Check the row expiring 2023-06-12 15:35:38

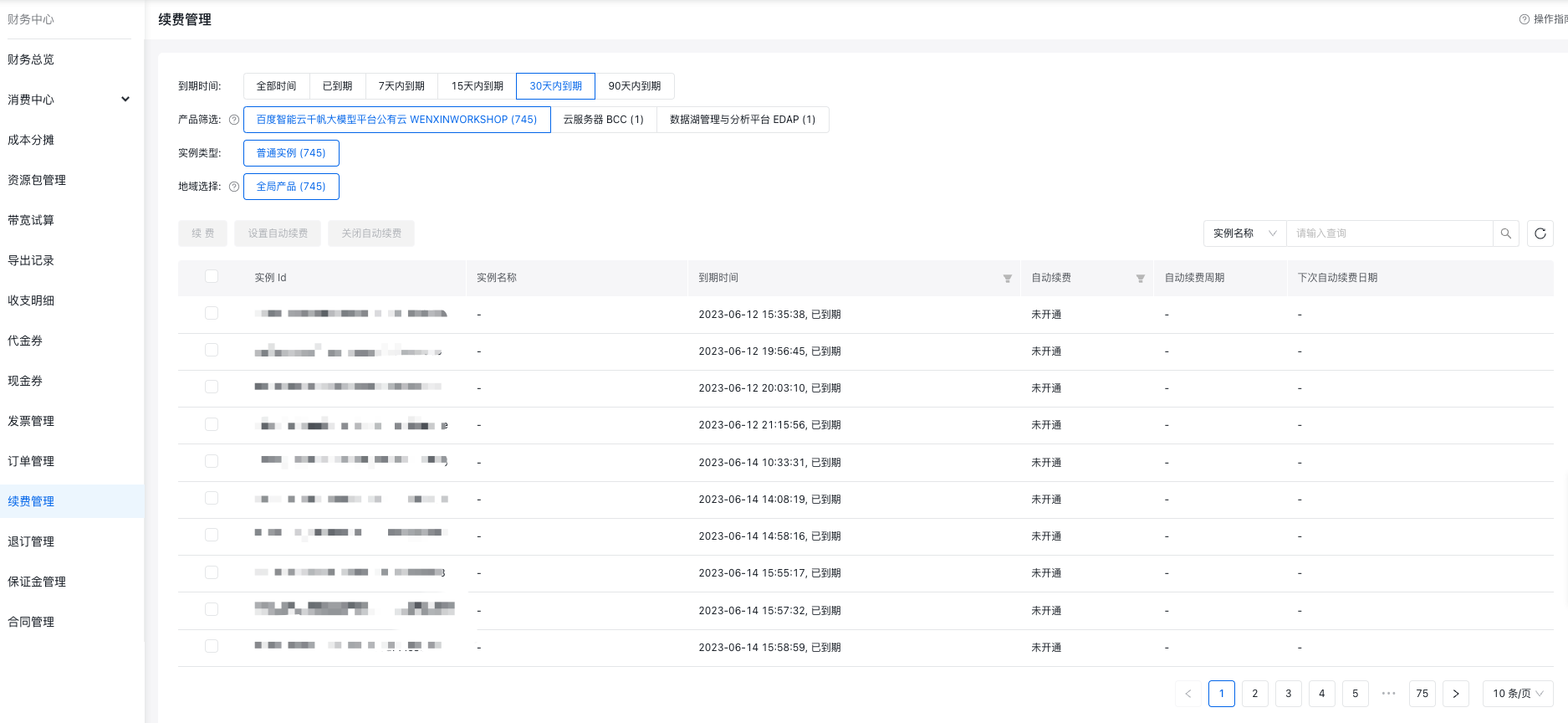coord(212,313)
